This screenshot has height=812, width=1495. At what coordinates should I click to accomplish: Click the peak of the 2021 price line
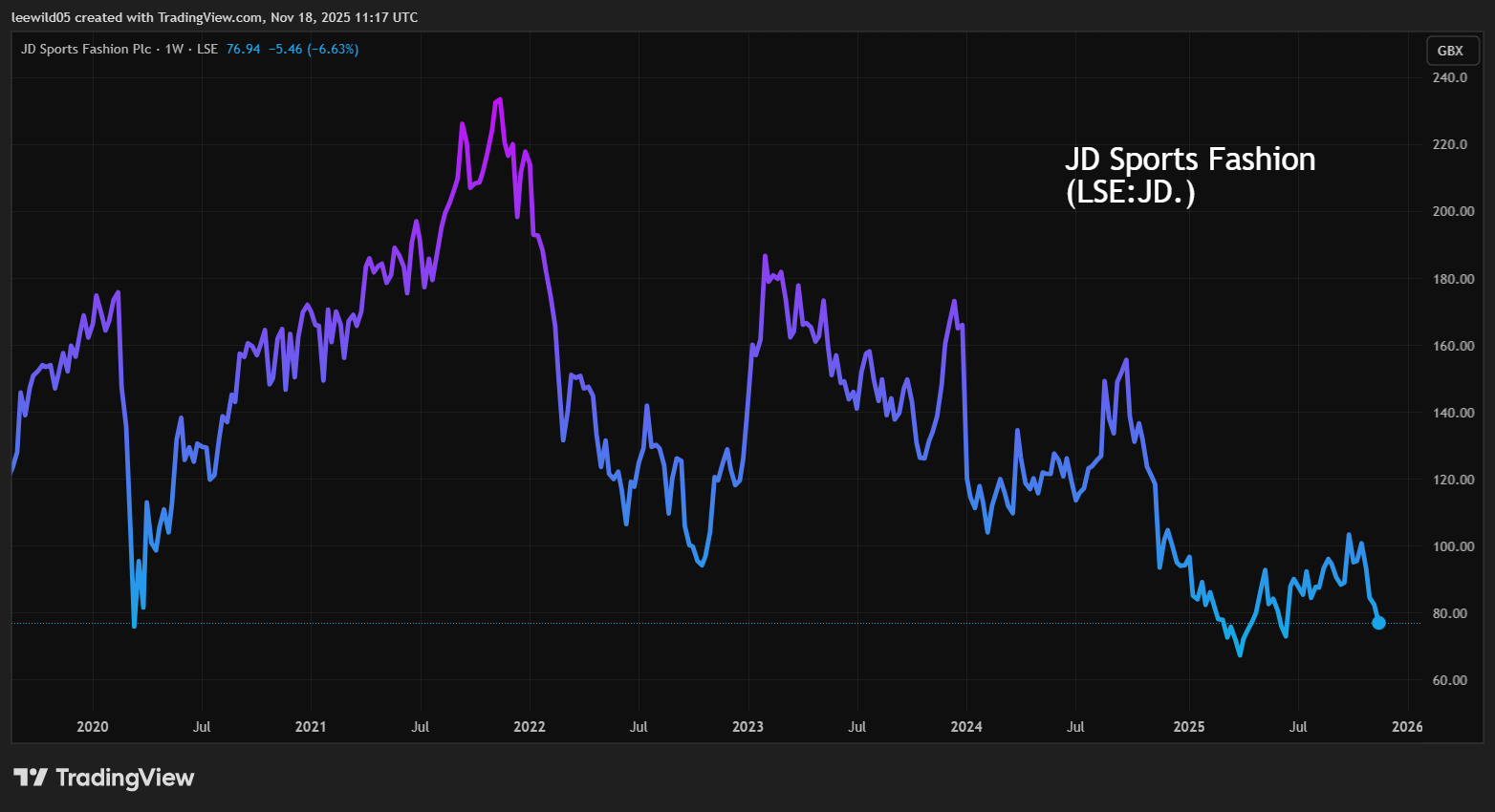(x=498, y=99)
